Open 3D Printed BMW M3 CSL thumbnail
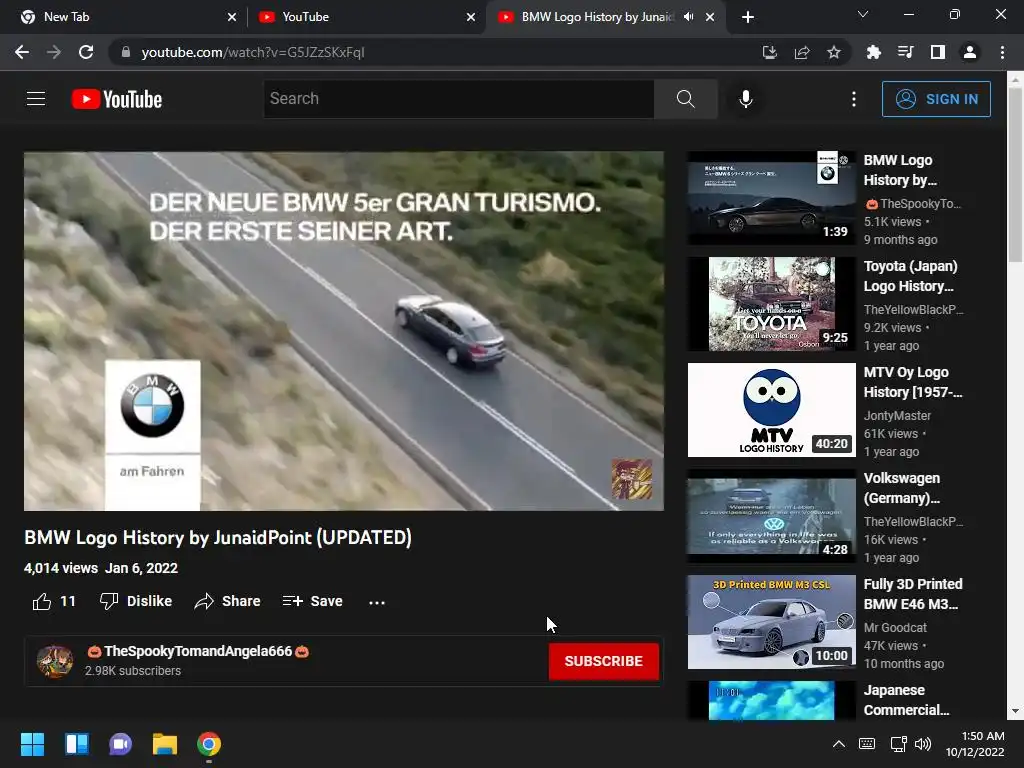This screenshot has height=768, width=1024. click(x=771, y=622)
